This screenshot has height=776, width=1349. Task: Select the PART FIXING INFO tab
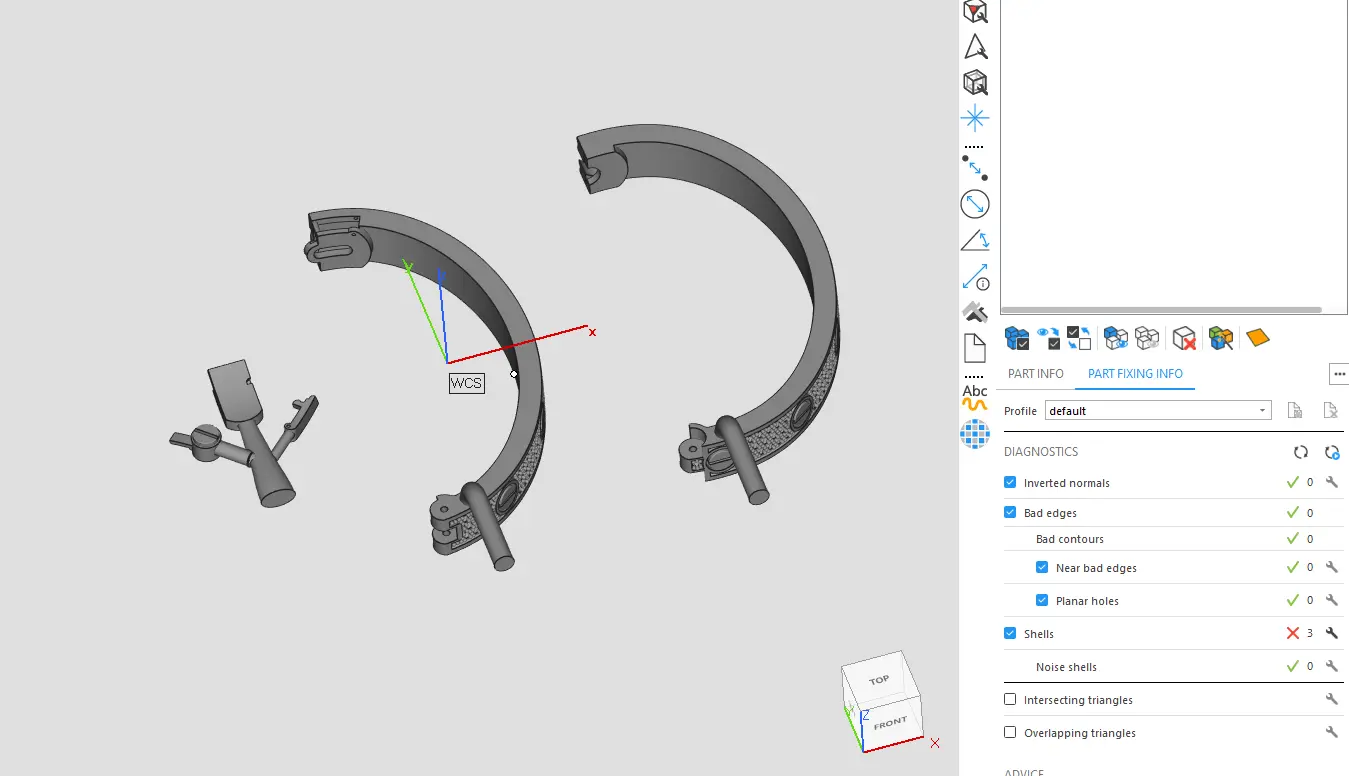[1135, 374]
